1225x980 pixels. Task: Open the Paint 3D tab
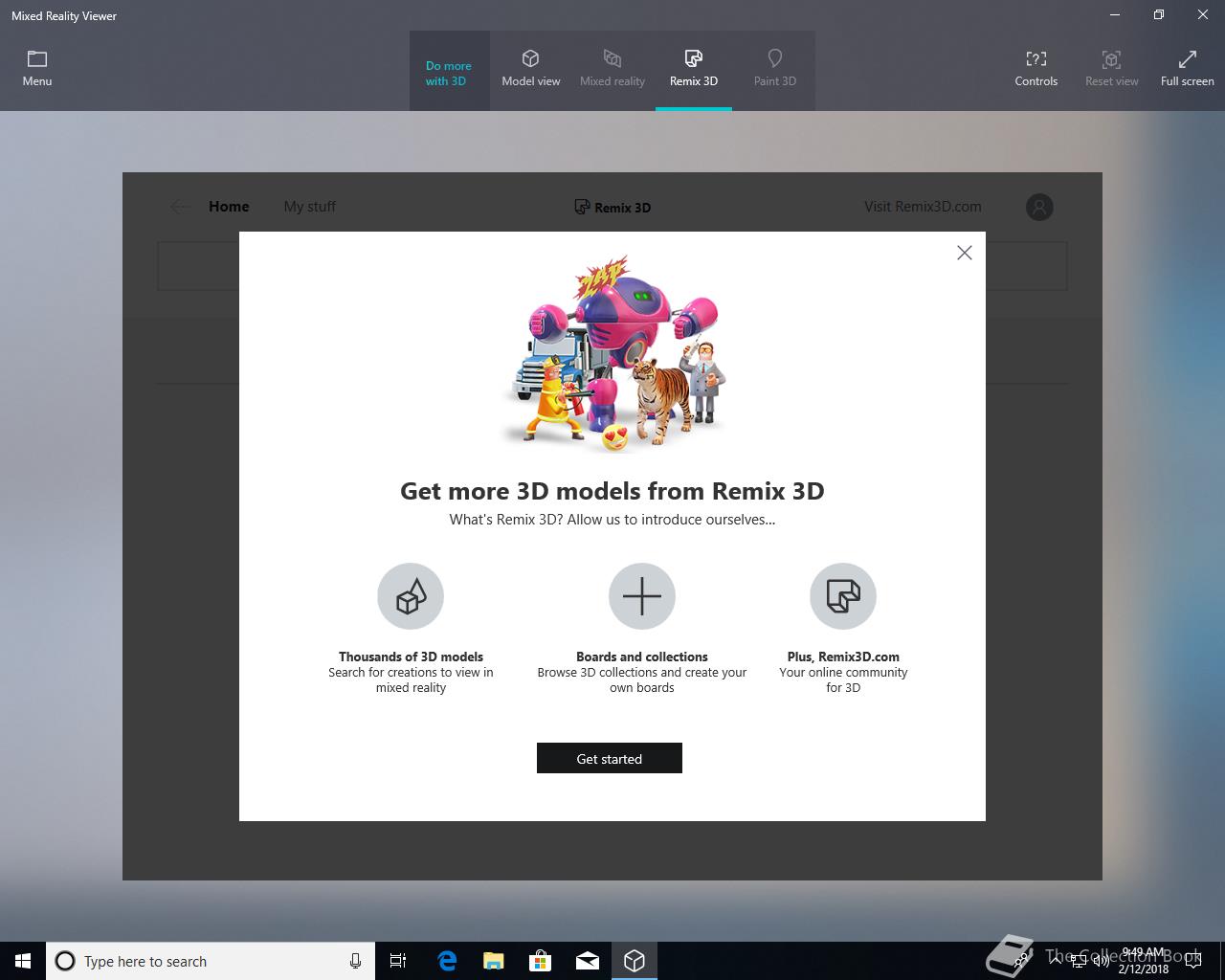[x=775, y=70]
